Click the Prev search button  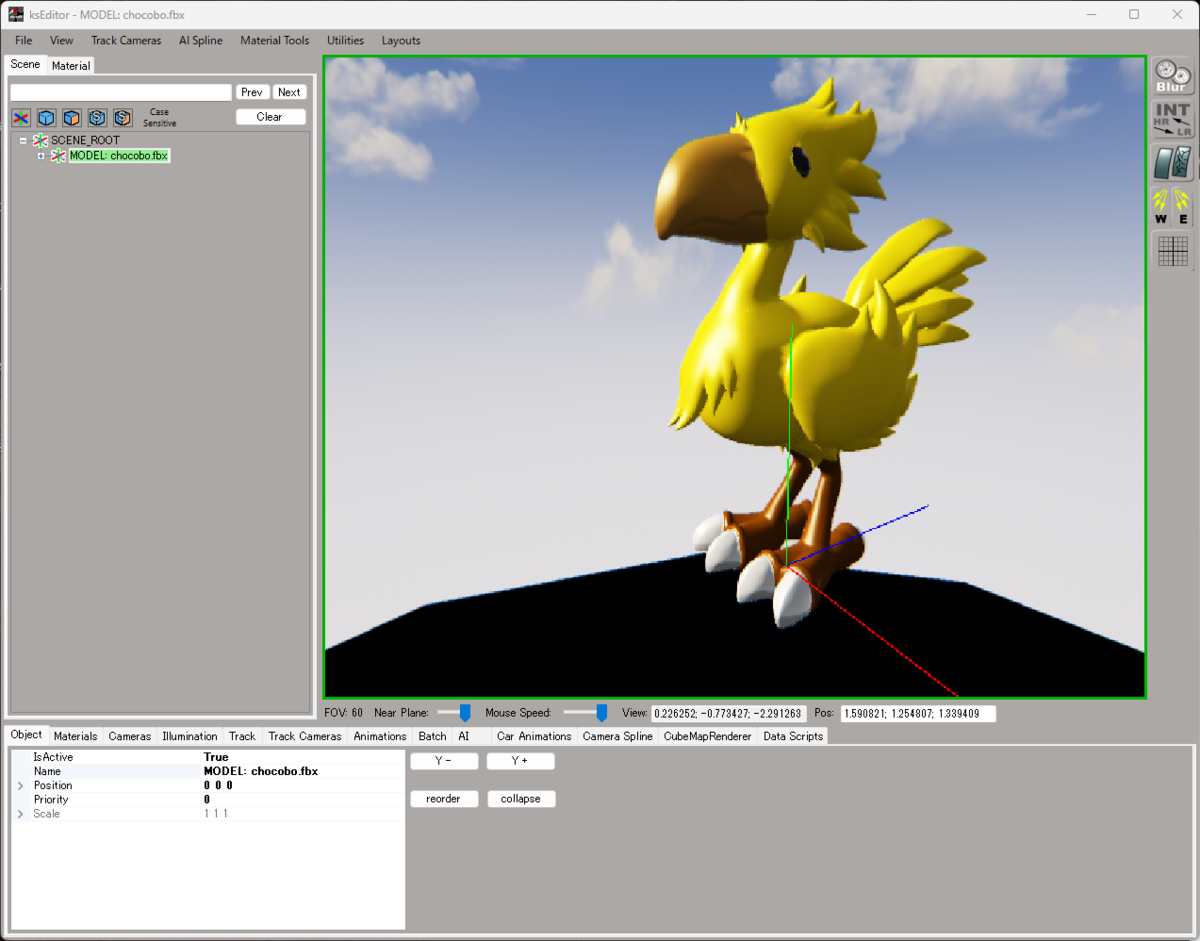(x=253, y=92)
